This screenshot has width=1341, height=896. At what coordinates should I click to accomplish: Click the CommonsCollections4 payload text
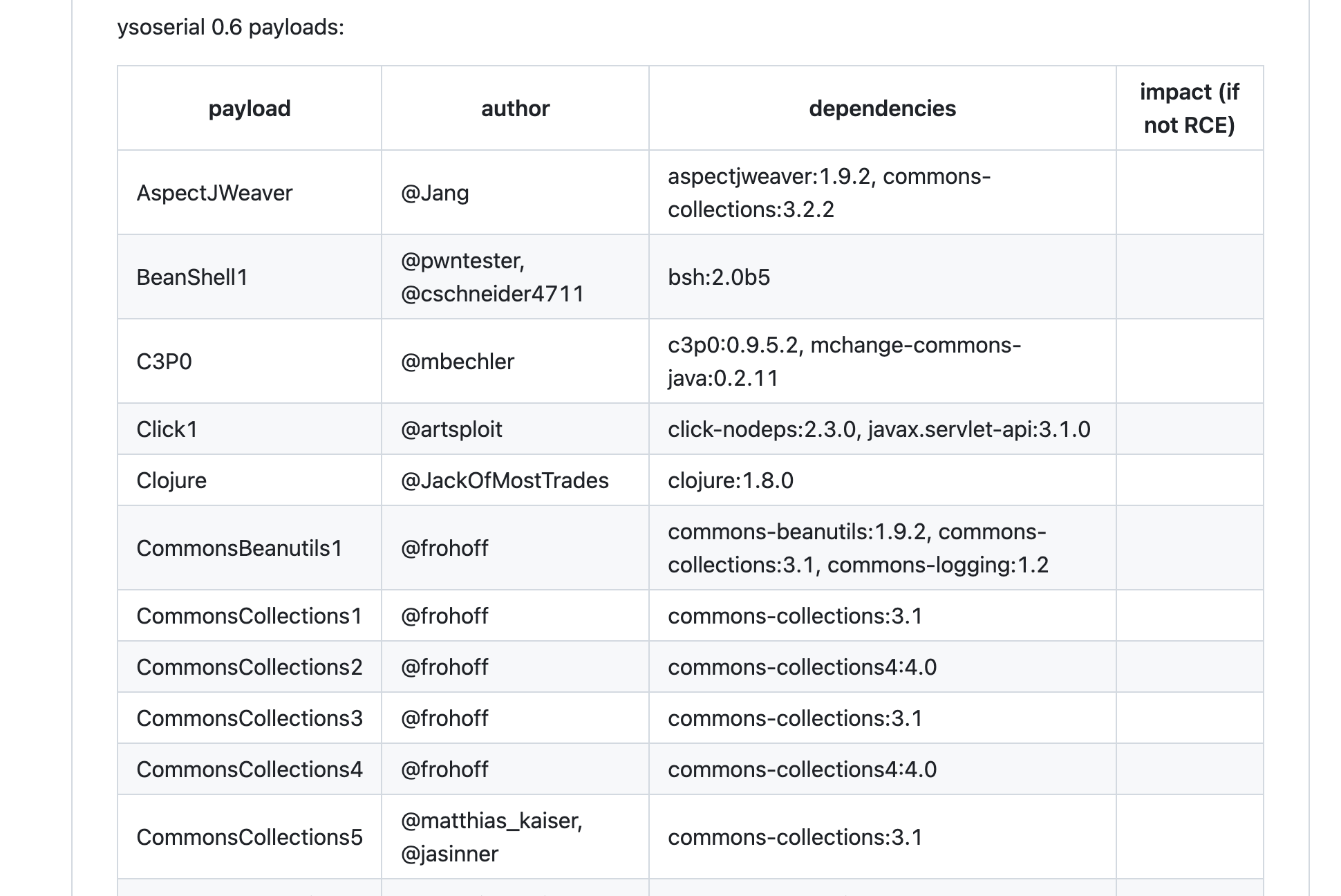coord(249,769)
